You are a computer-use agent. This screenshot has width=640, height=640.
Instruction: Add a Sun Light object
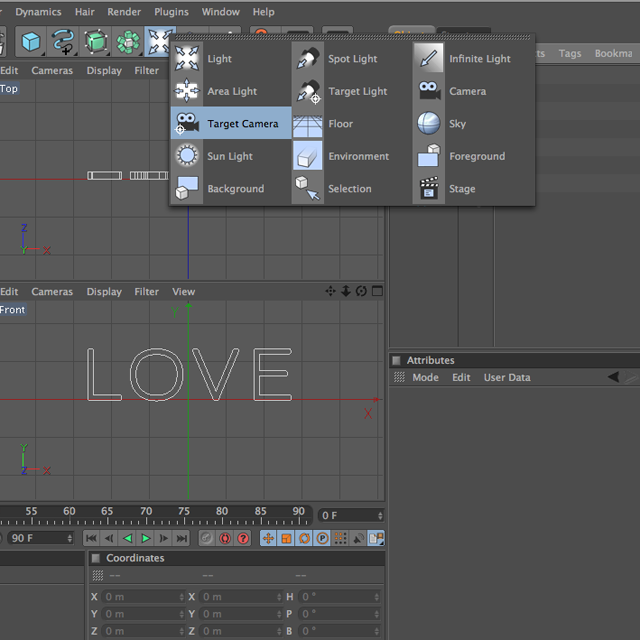click(x=231, y=156)
